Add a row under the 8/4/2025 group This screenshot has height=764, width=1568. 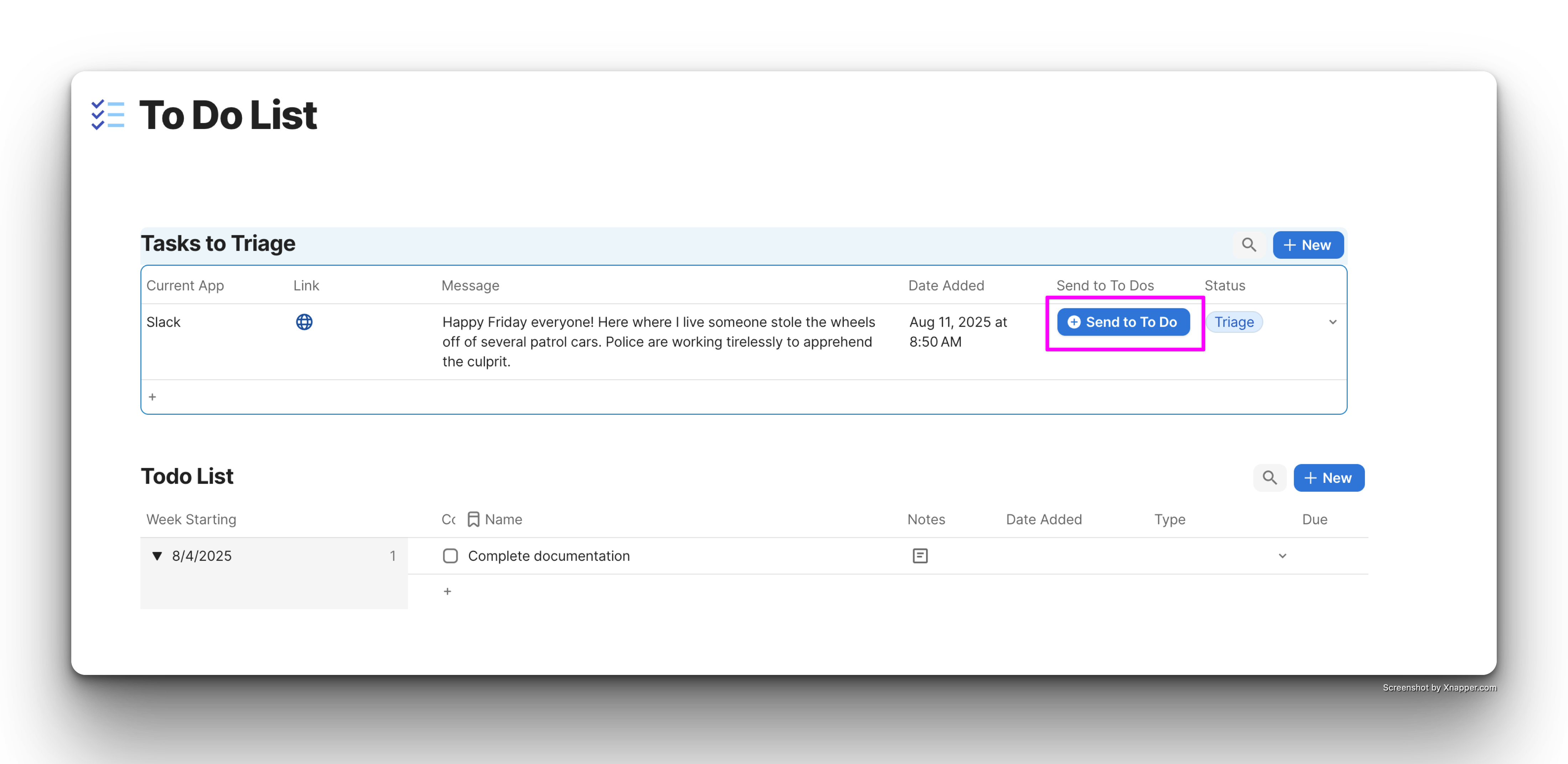coord(447,591)
